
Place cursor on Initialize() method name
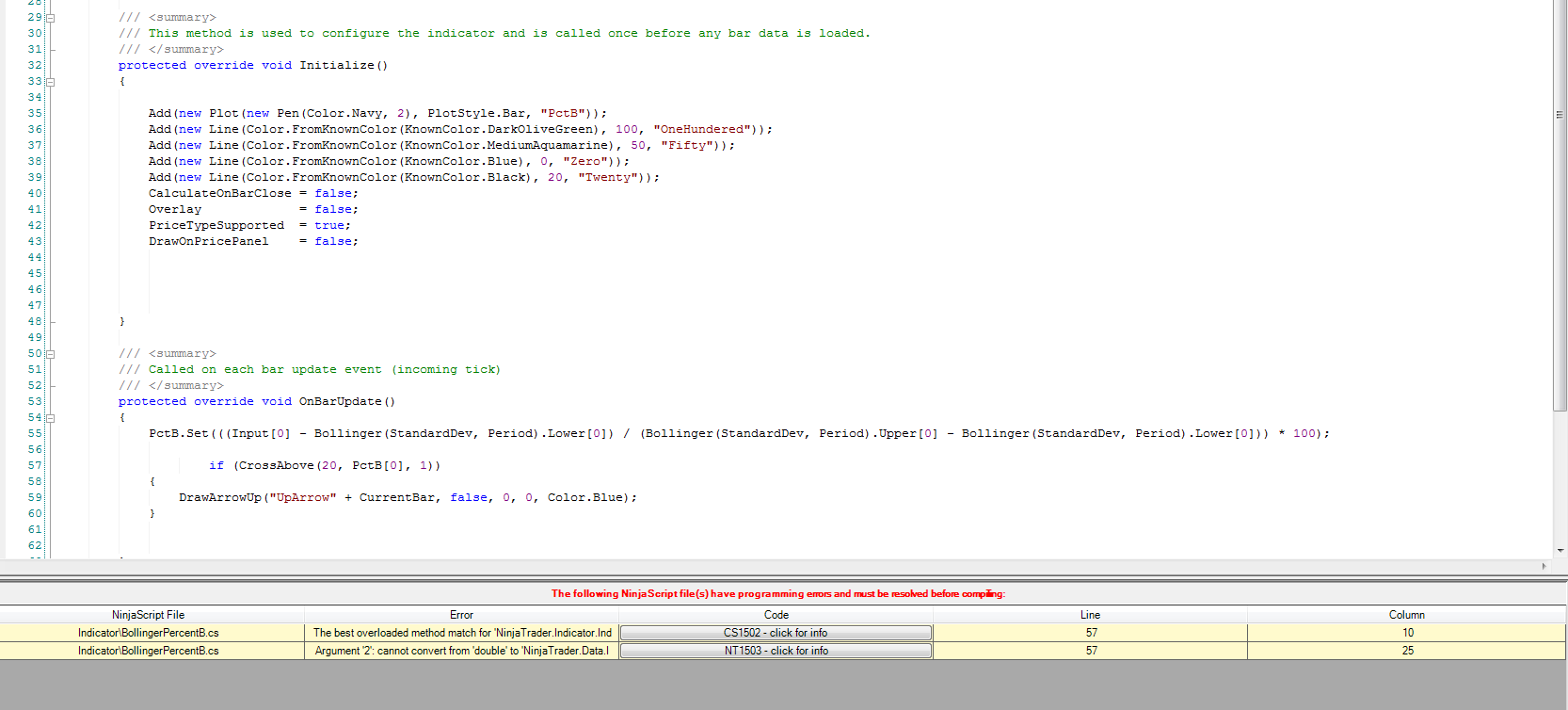344,65
